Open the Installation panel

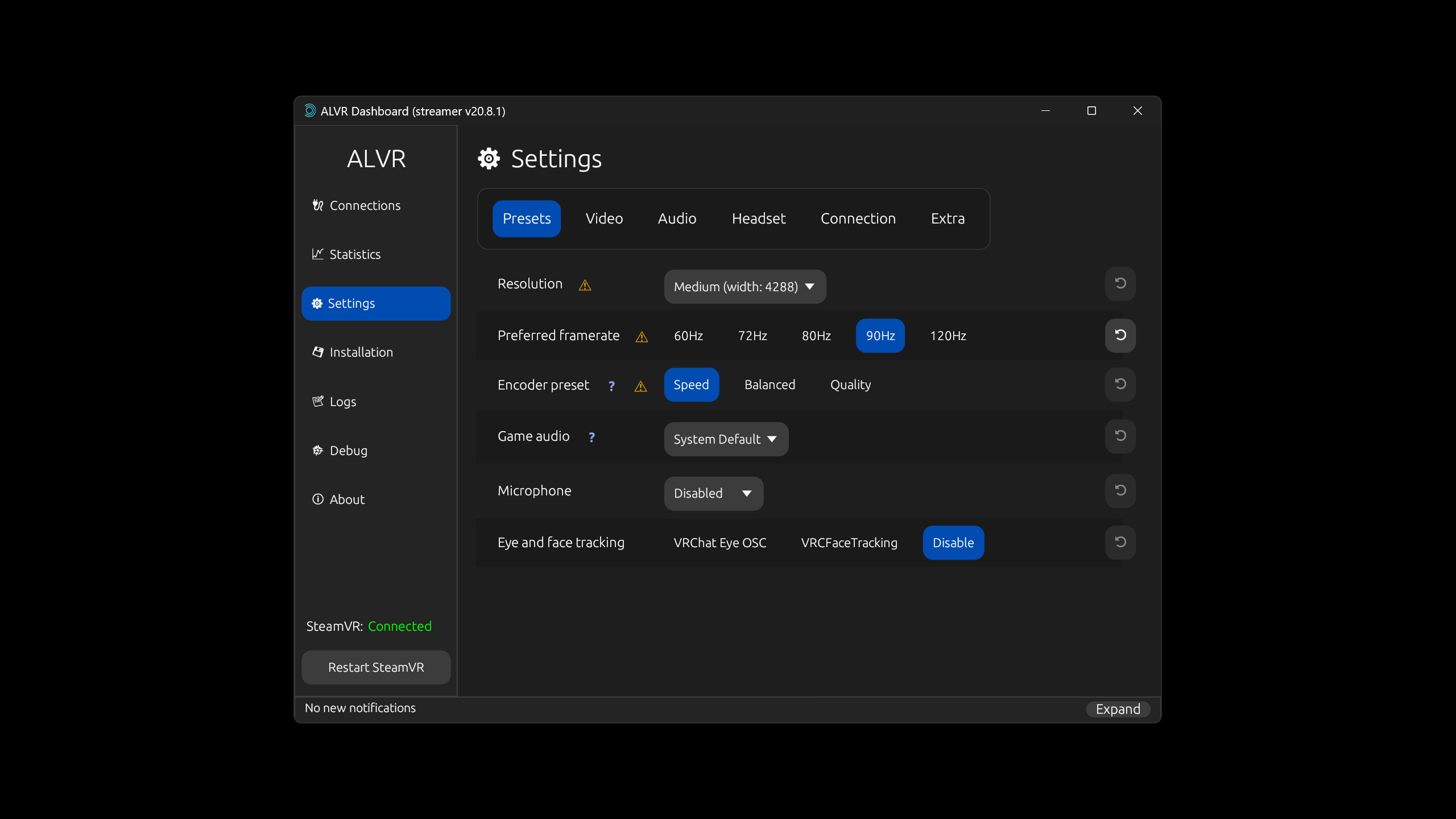361,352
